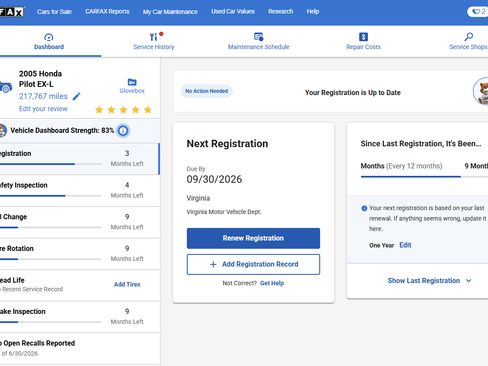Open the Cars for Sale menu
The height and width of the screenshot is (366, 488).
(54, 12)
